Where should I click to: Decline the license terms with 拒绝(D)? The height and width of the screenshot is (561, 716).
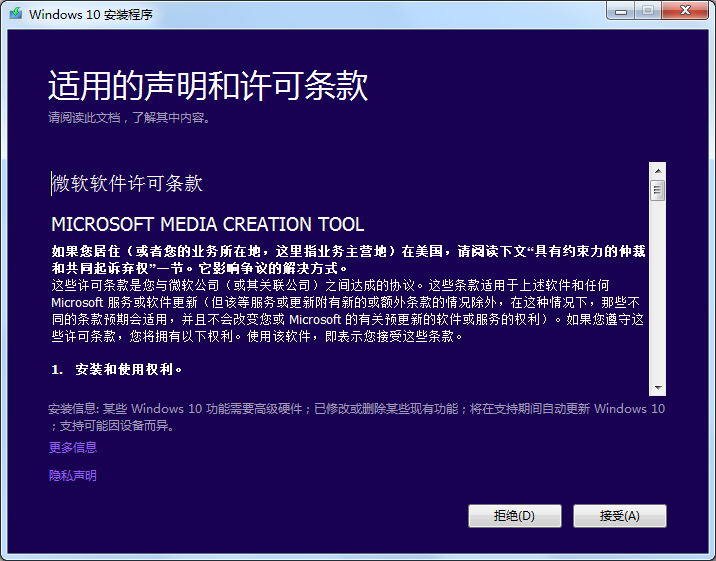(x=515, y=516)
